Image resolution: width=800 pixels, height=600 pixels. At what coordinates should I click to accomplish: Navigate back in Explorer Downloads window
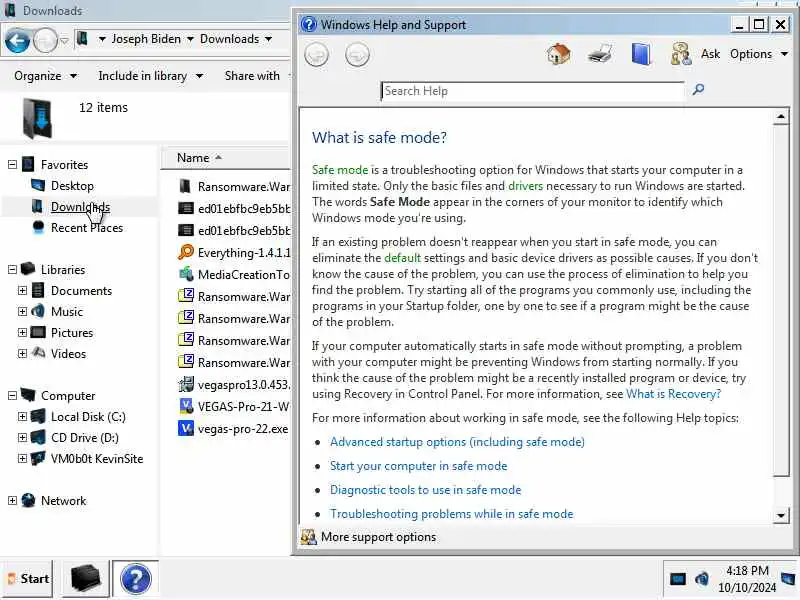(x=17, y=40)
